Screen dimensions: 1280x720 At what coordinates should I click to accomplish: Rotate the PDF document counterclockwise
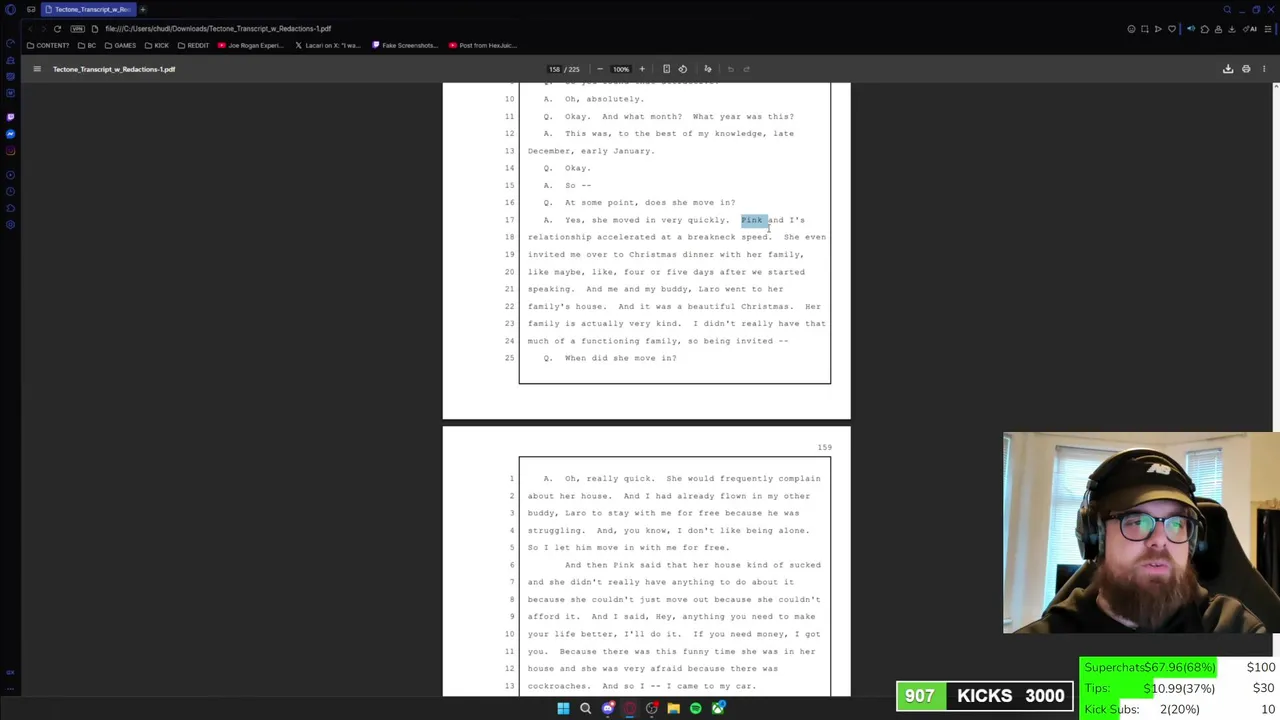pyautogui.click(x=683, y=69)
